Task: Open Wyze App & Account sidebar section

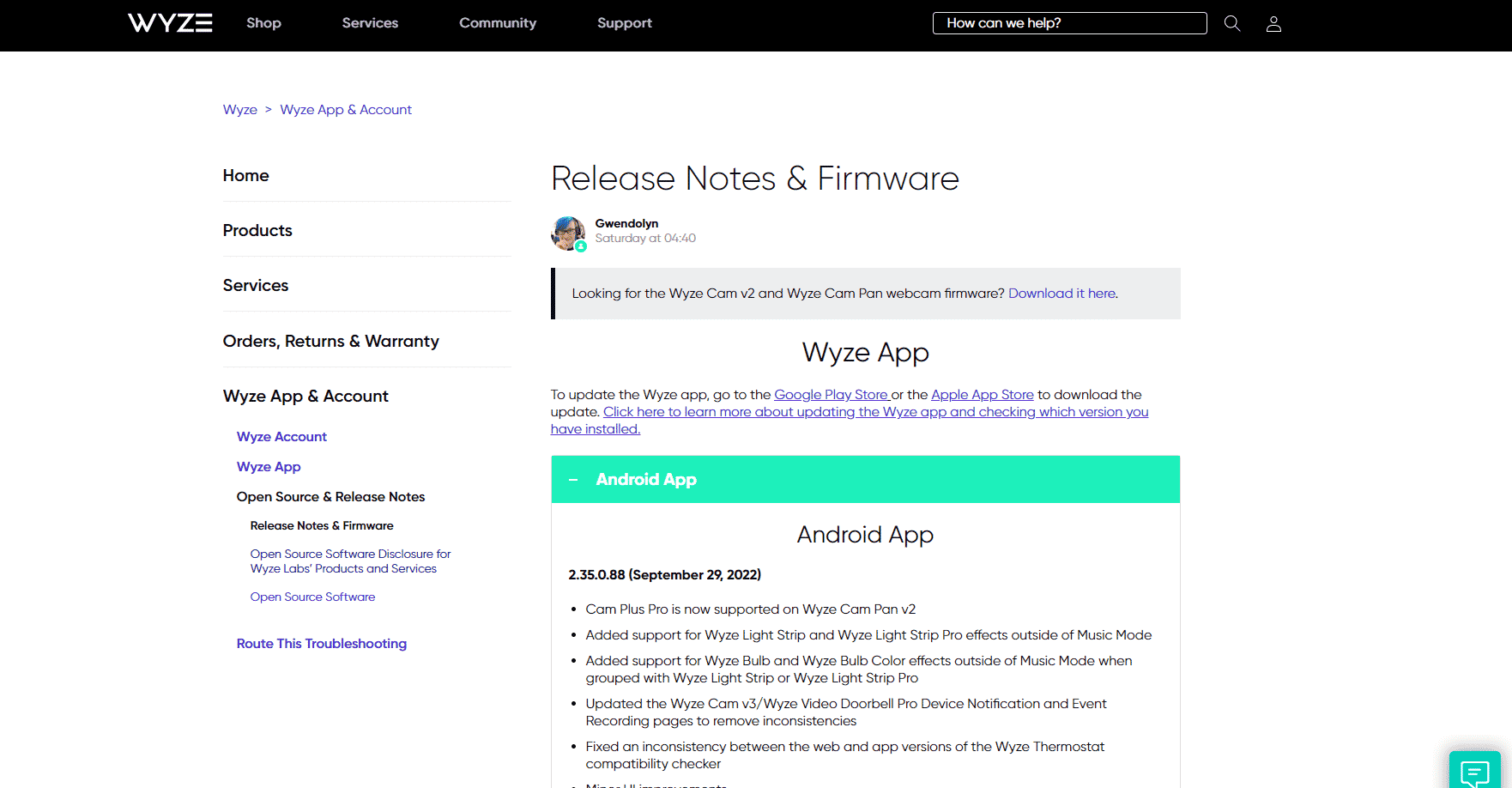Action: tap(305, 396)
